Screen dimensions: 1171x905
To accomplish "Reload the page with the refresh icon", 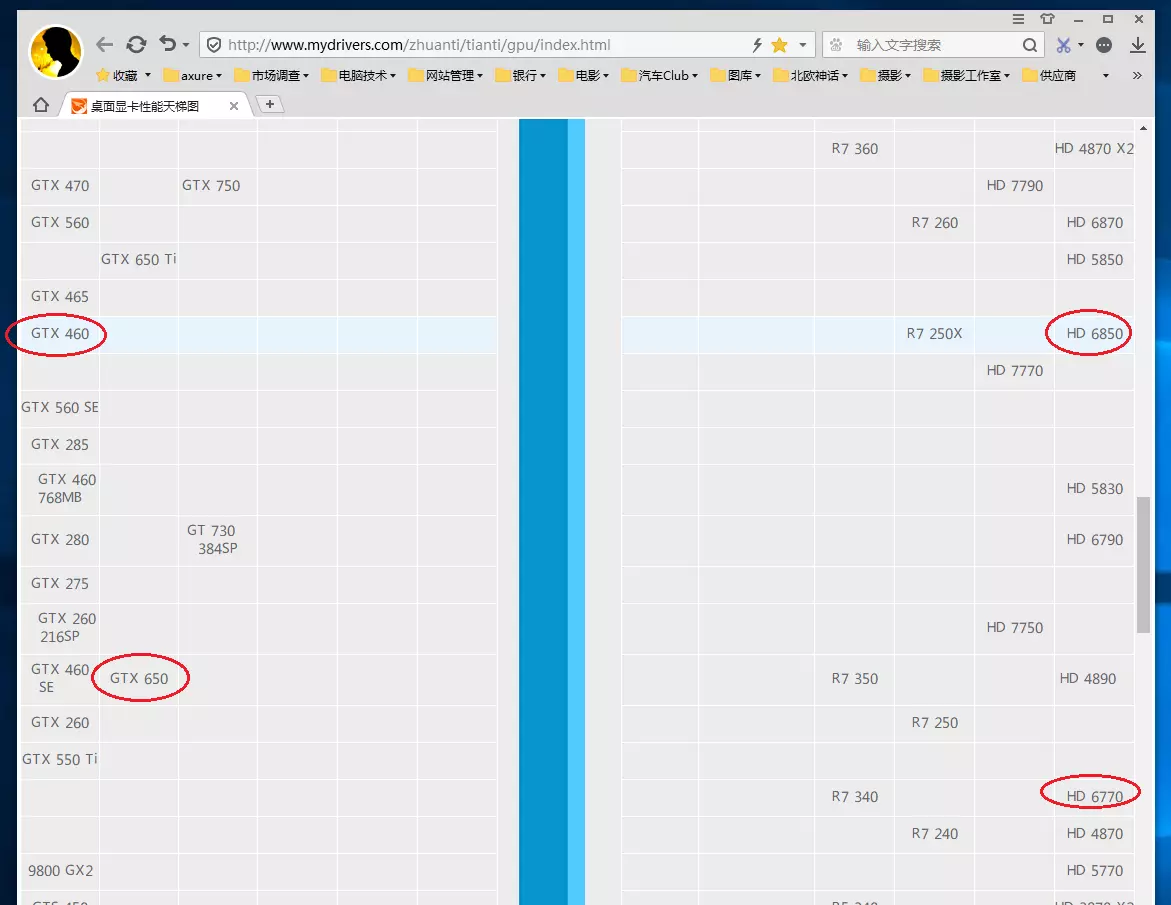I will point(136,45).
